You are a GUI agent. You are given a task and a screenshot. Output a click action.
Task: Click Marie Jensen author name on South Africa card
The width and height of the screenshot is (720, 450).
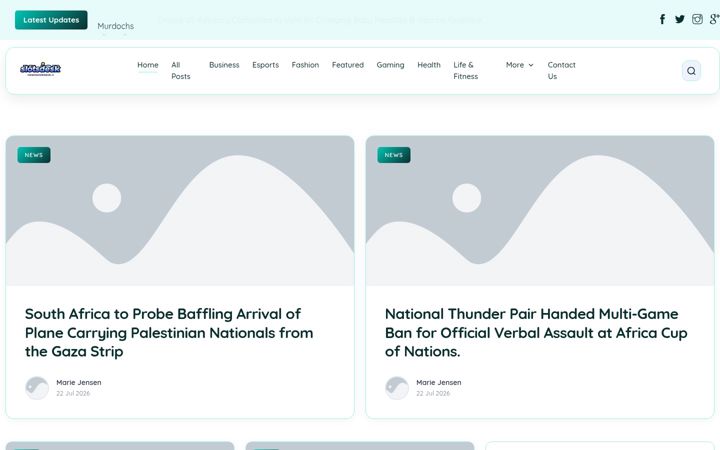79,382
